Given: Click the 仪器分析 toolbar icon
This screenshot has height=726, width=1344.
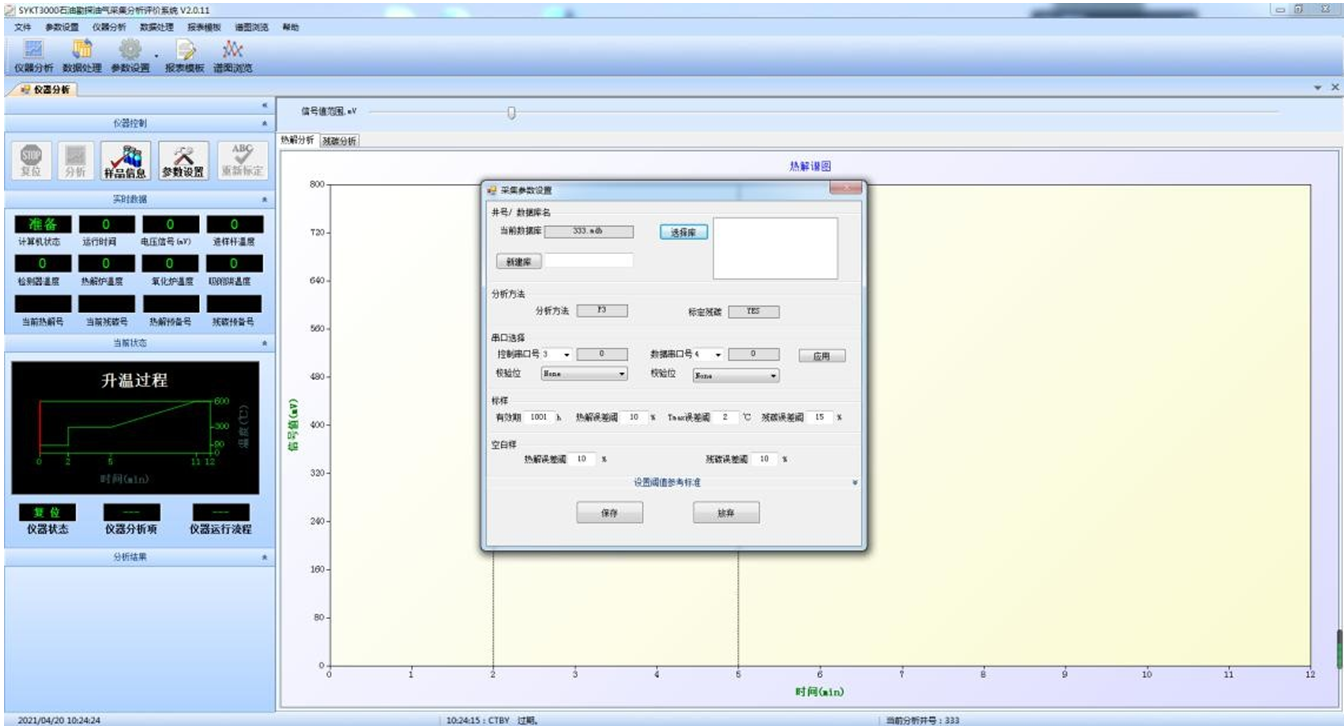Looking at the screenshot, I should (x=35, y=50).
